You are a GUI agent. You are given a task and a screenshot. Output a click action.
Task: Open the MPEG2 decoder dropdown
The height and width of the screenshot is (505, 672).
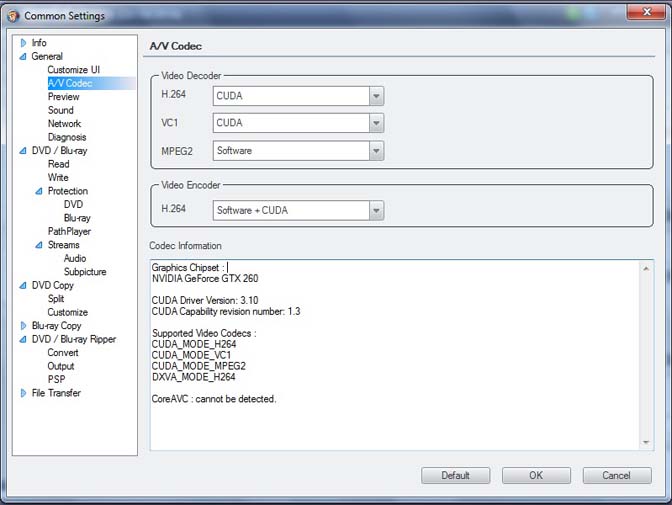coord(376,151)
